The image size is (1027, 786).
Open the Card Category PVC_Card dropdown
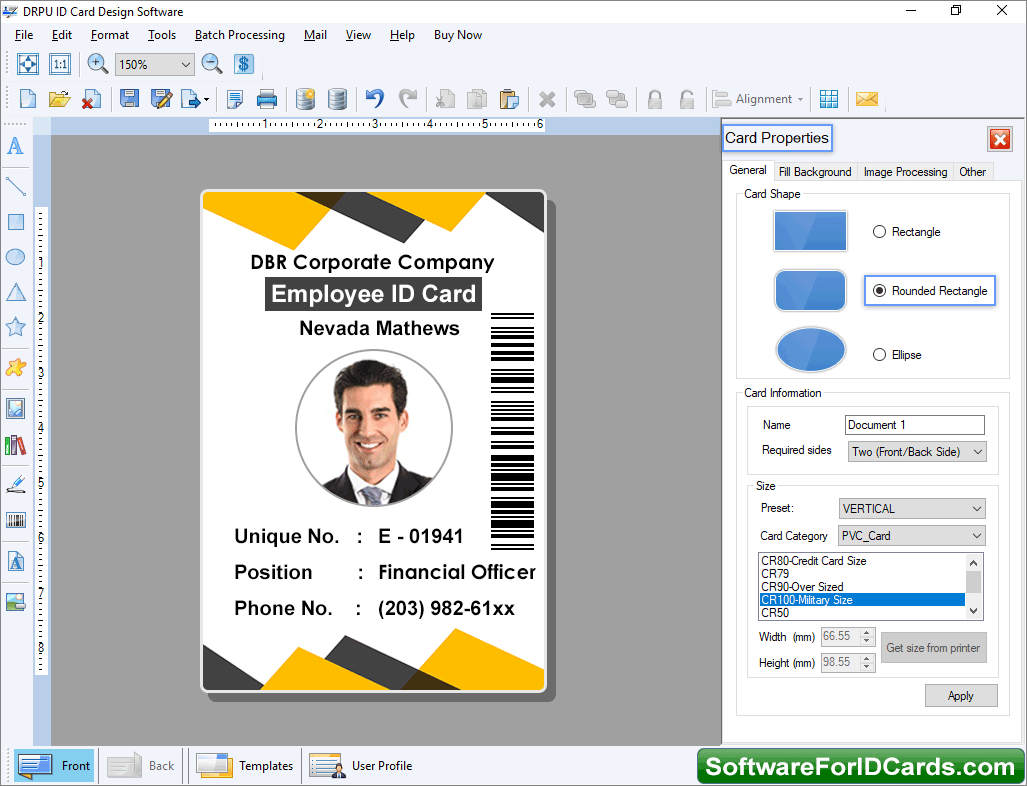pyautogui.click(x=912, y=536)
